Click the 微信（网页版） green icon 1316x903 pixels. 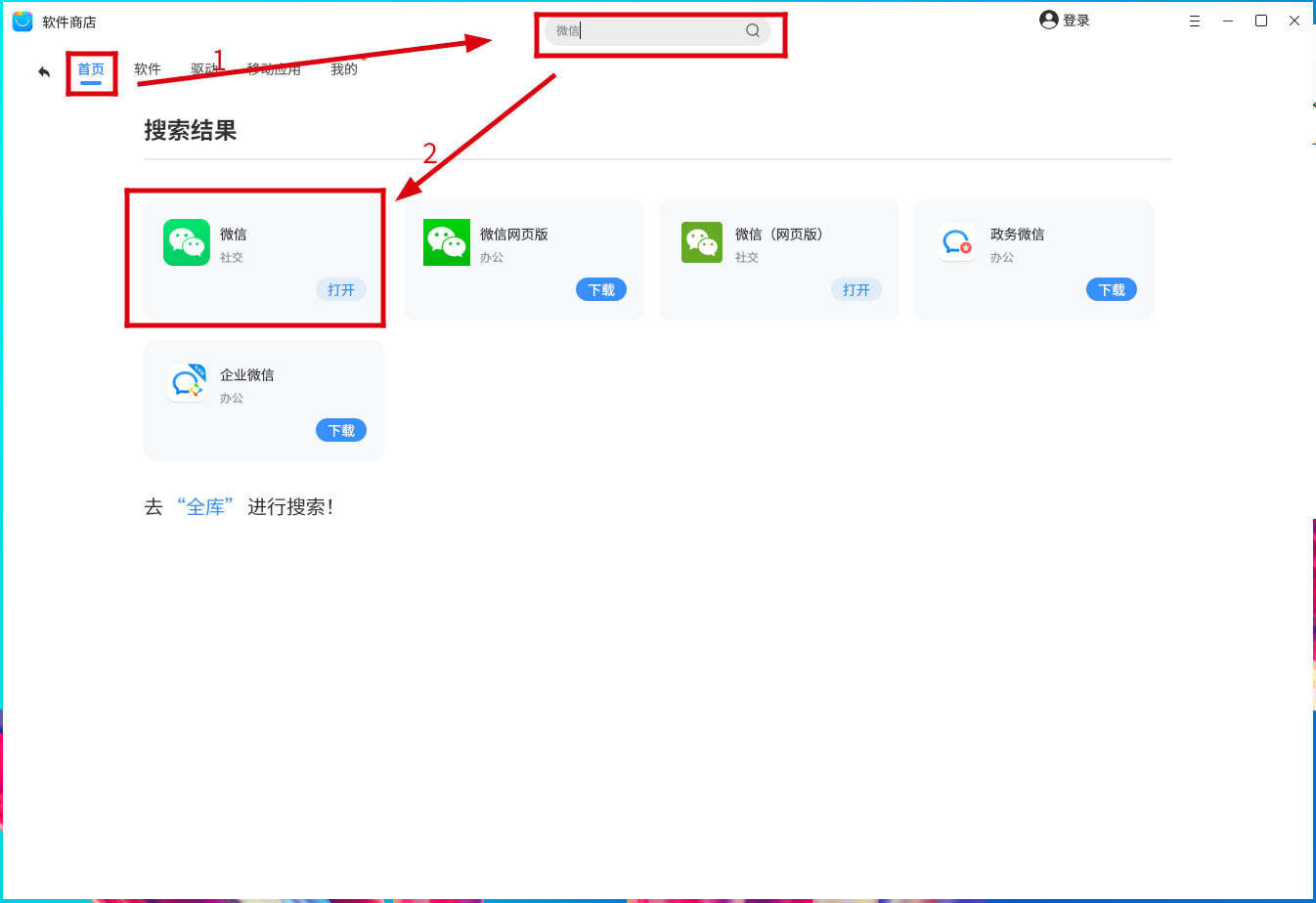click(x=702, y=242)
